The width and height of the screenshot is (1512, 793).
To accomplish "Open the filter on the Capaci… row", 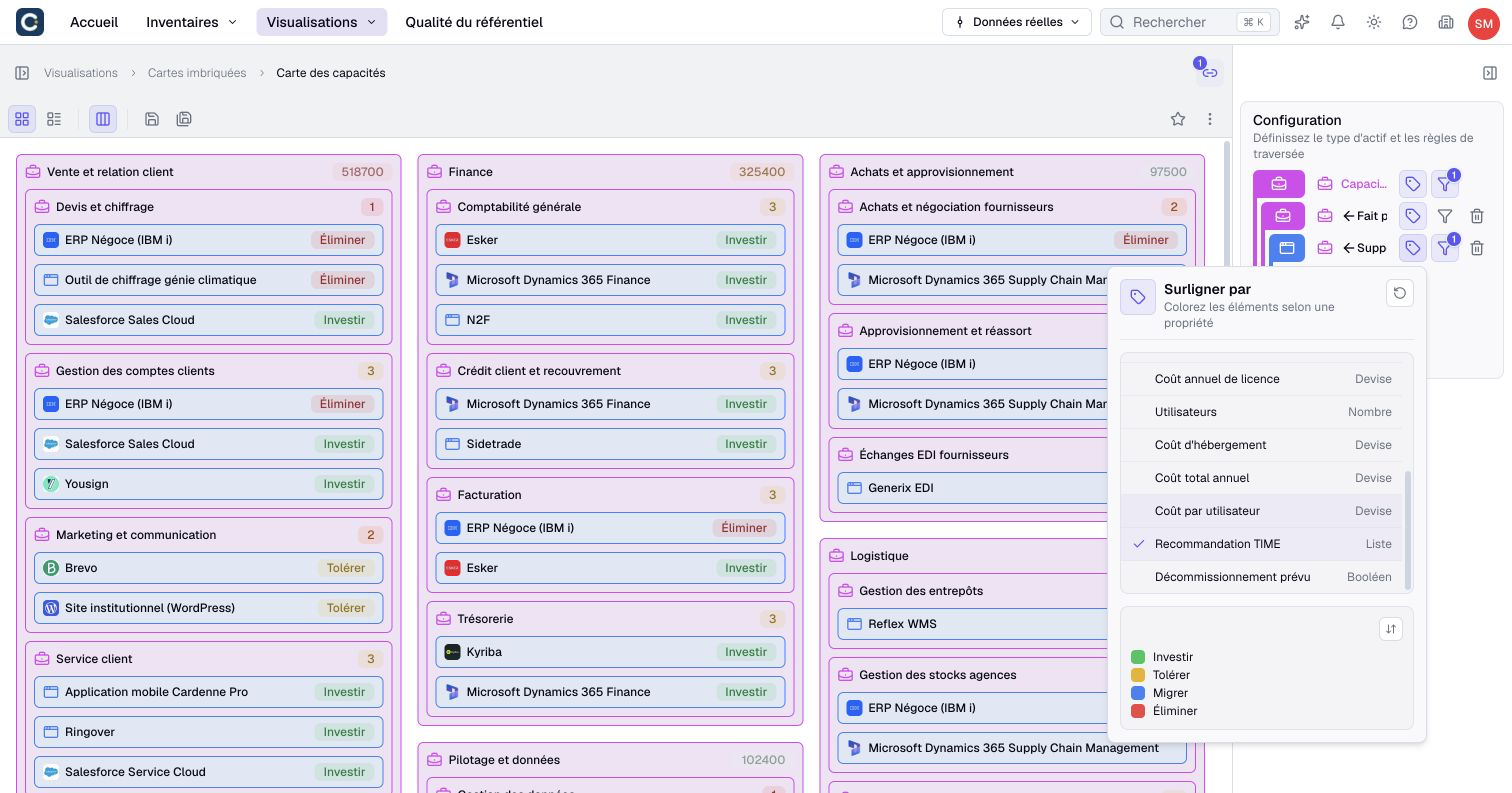I will (1445, 184).
